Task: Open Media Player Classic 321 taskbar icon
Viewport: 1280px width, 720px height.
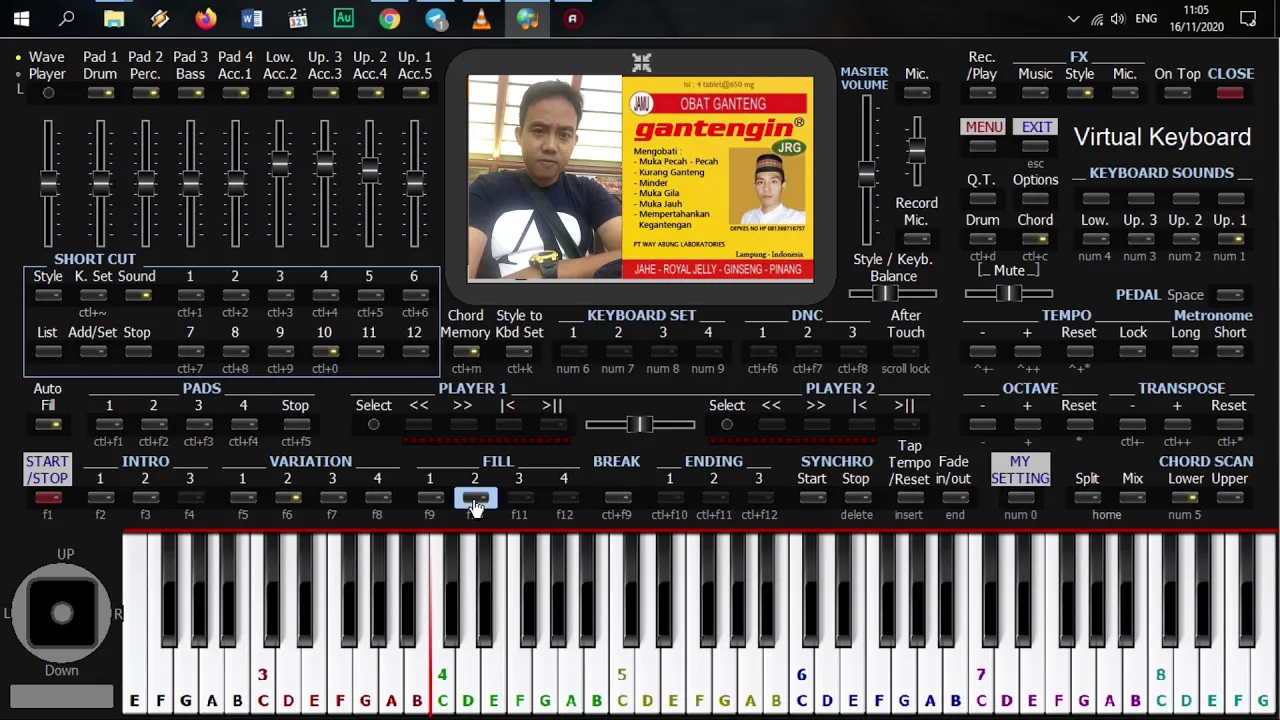Action: pyautogui.click(x=298, y=18)
